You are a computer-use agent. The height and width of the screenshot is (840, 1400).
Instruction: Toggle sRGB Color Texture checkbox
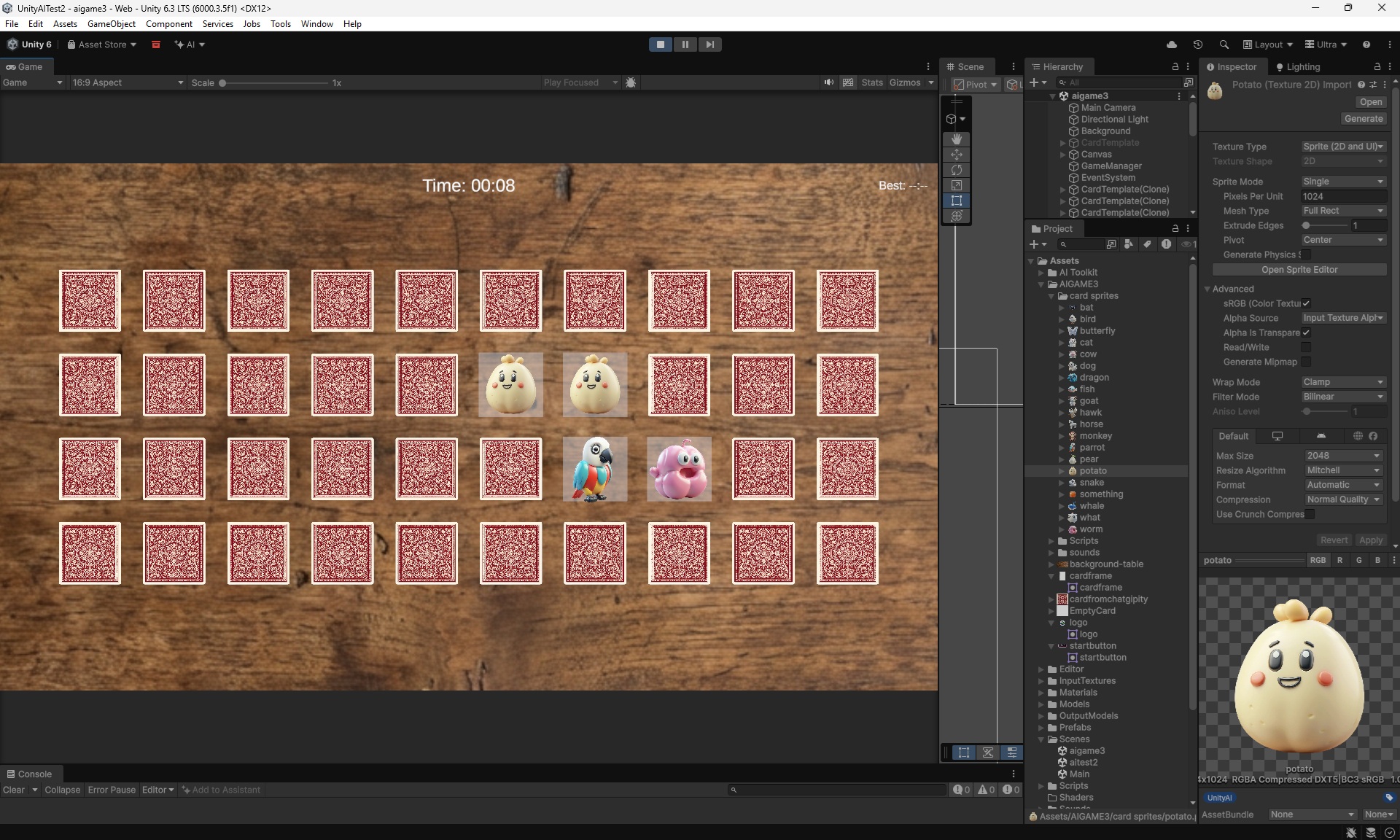1306,303
